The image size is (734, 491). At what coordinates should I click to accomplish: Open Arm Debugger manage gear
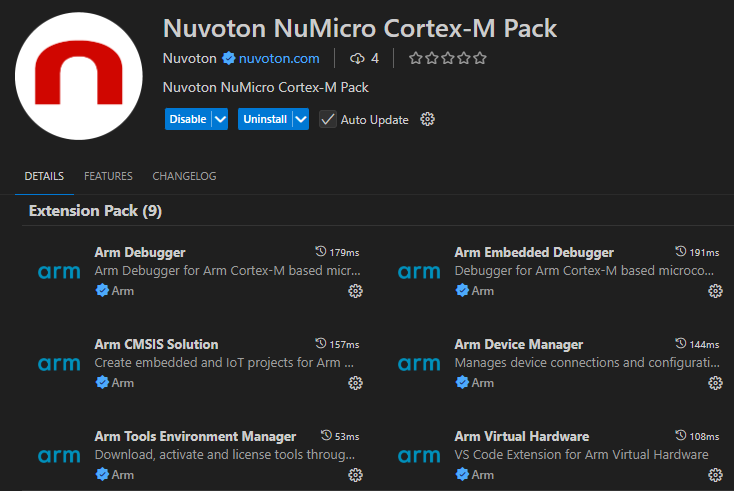click(355, 291)
